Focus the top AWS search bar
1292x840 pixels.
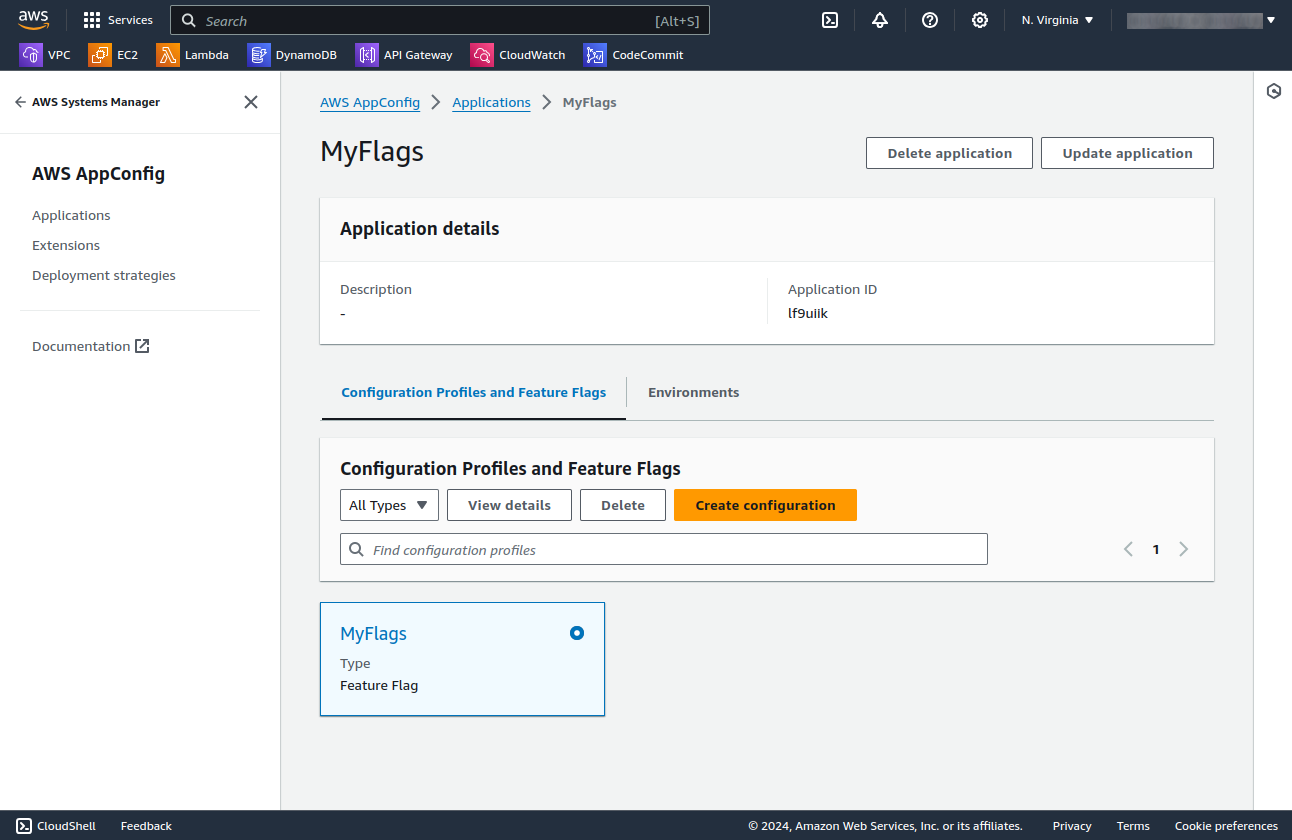click(440, 20)
